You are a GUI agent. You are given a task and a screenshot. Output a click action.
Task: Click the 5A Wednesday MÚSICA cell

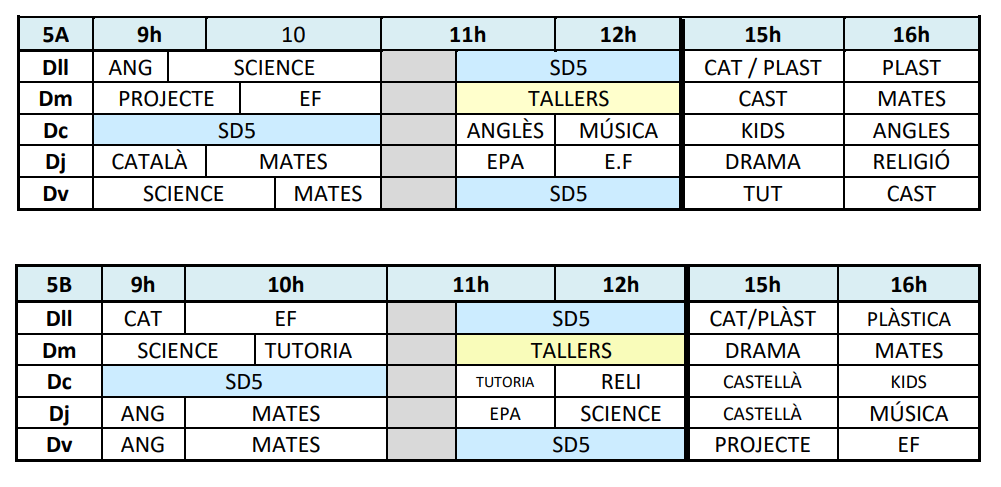(618, 131)
